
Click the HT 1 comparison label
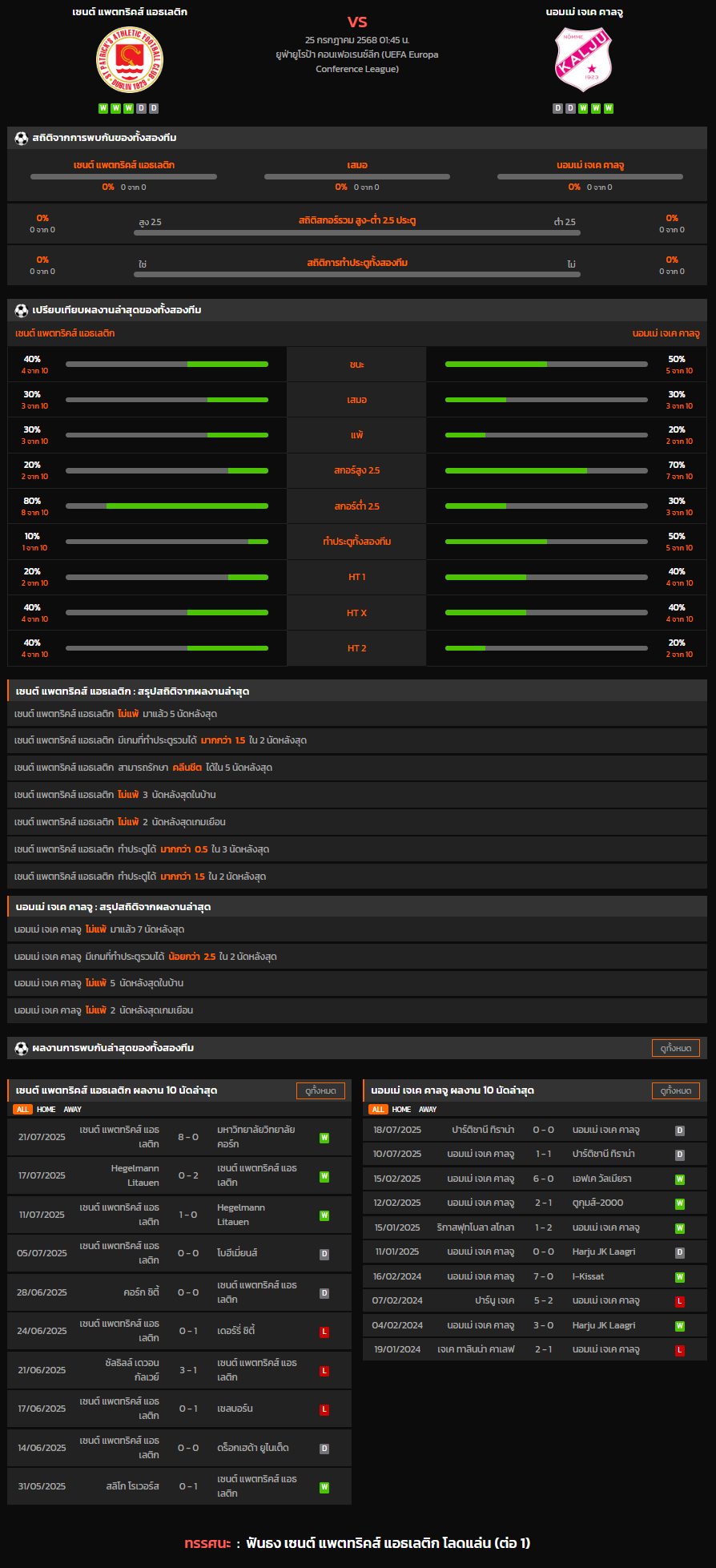[357, 577]
